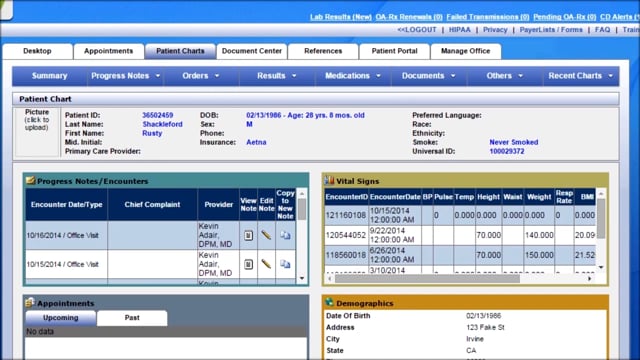640x360 pixels.
Task: Open the Recent Charts dropdown menu
Action: point(581,76)
